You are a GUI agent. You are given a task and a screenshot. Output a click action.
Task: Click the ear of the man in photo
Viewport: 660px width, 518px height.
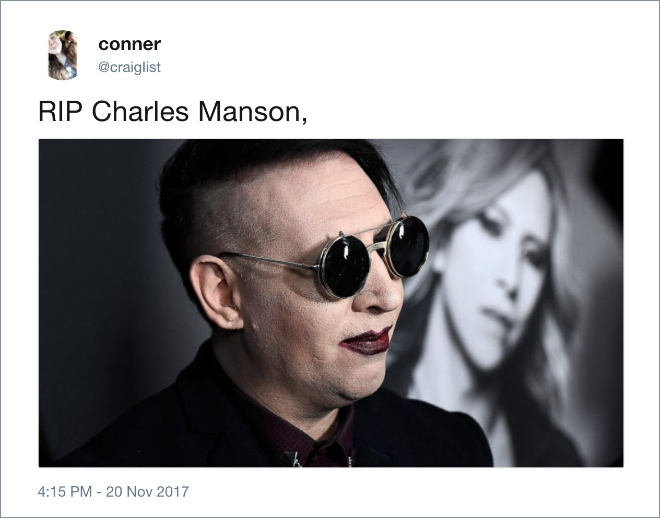[x=217, y=292]
